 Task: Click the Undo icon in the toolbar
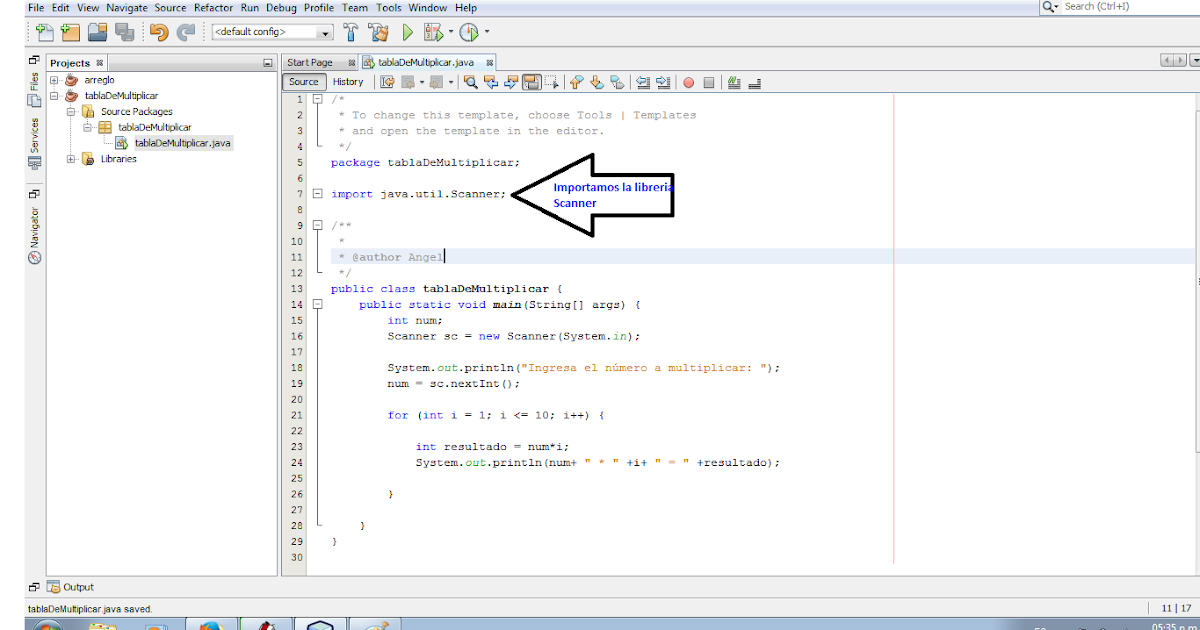point(157,31)
